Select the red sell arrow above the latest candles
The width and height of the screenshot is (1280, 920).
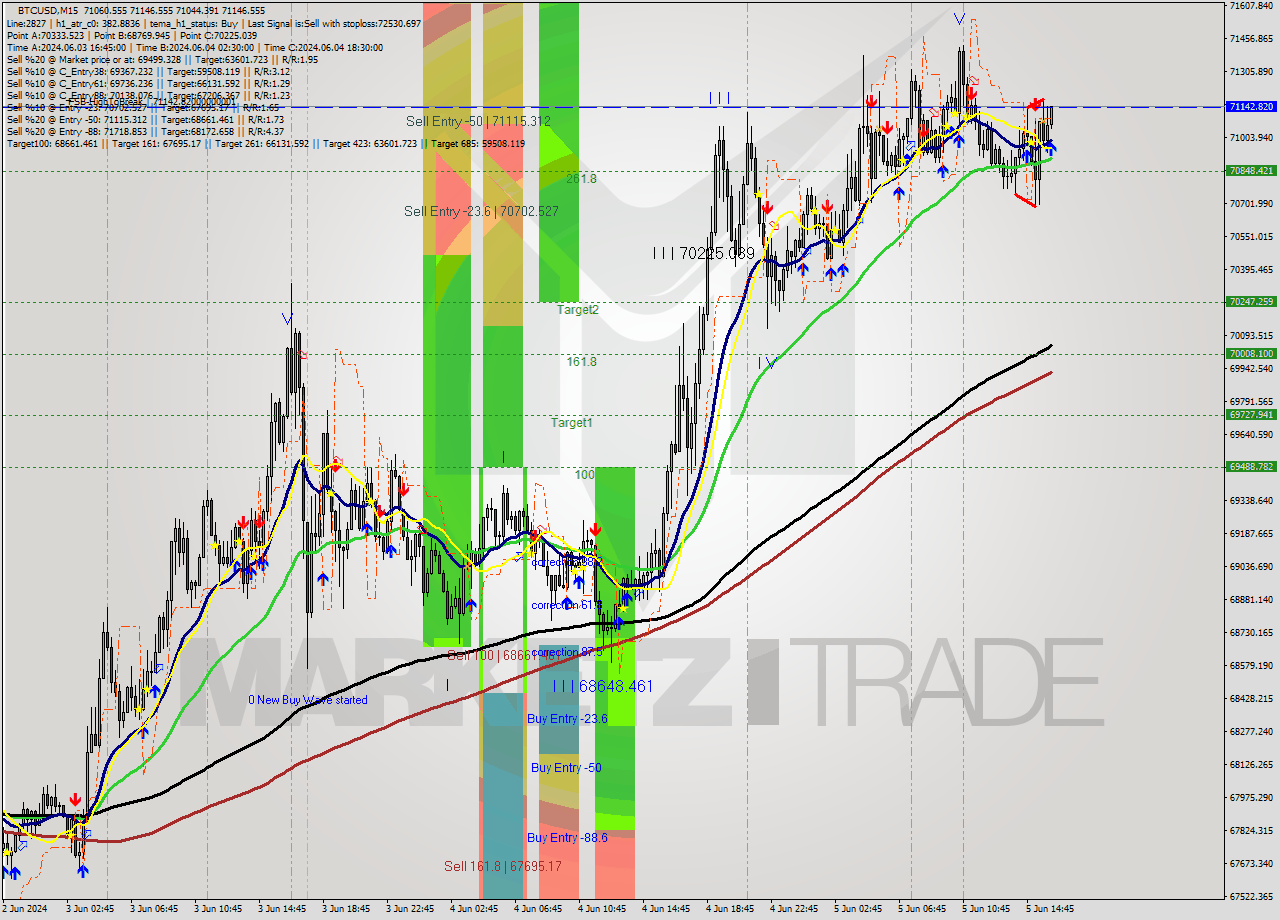[x=1035, y=102]
